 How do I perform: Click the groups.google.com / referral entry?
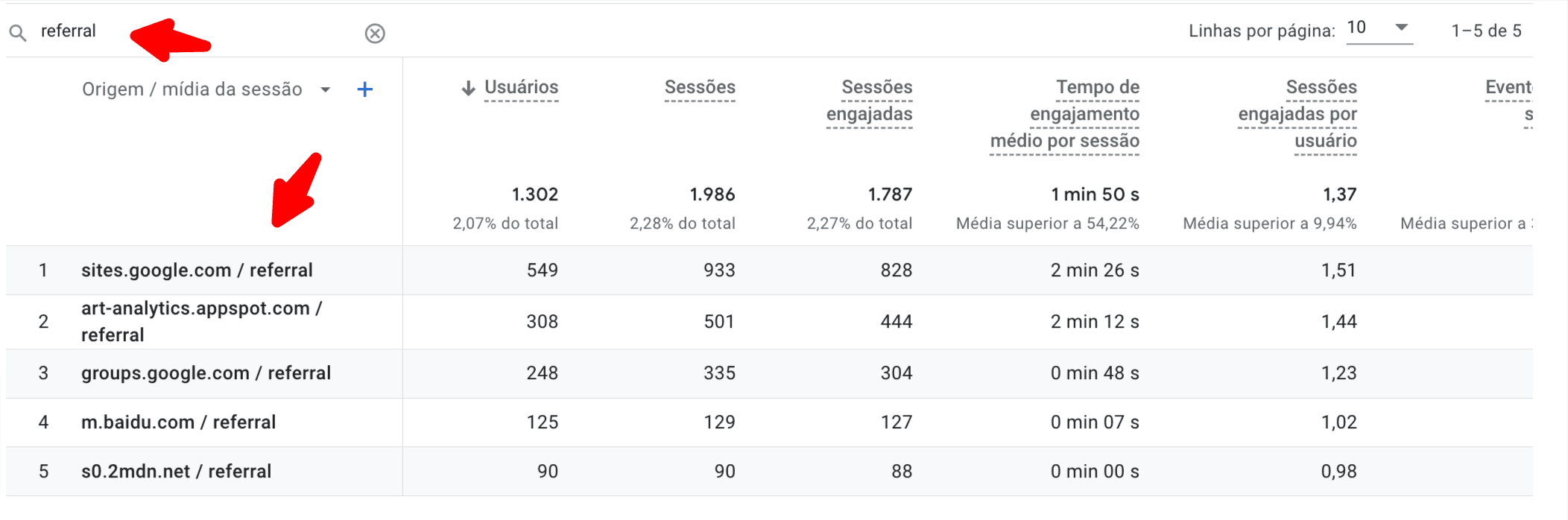coord(206,373)
